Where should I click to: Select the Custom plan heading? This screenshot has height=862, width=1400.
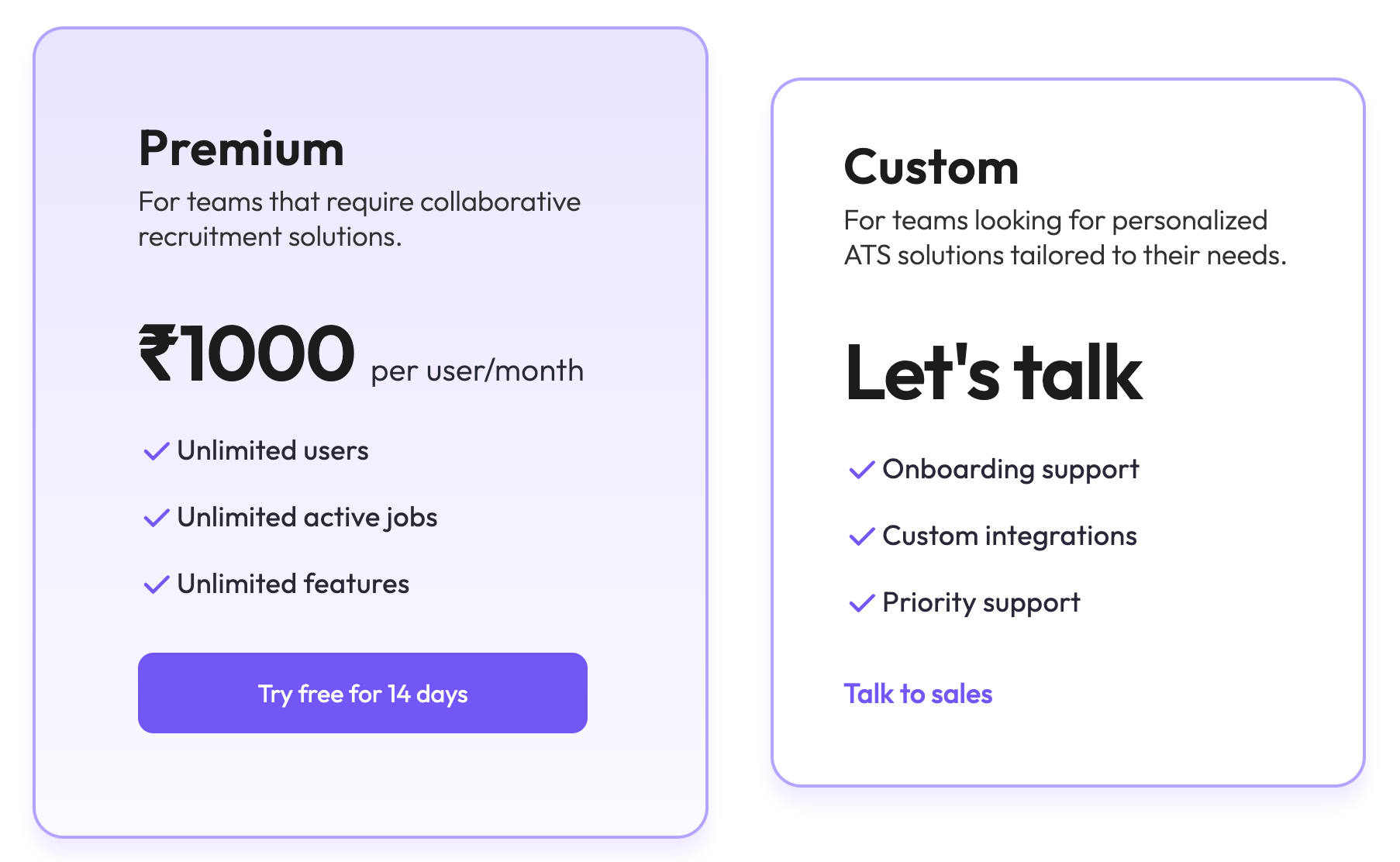tap(931, 167)
